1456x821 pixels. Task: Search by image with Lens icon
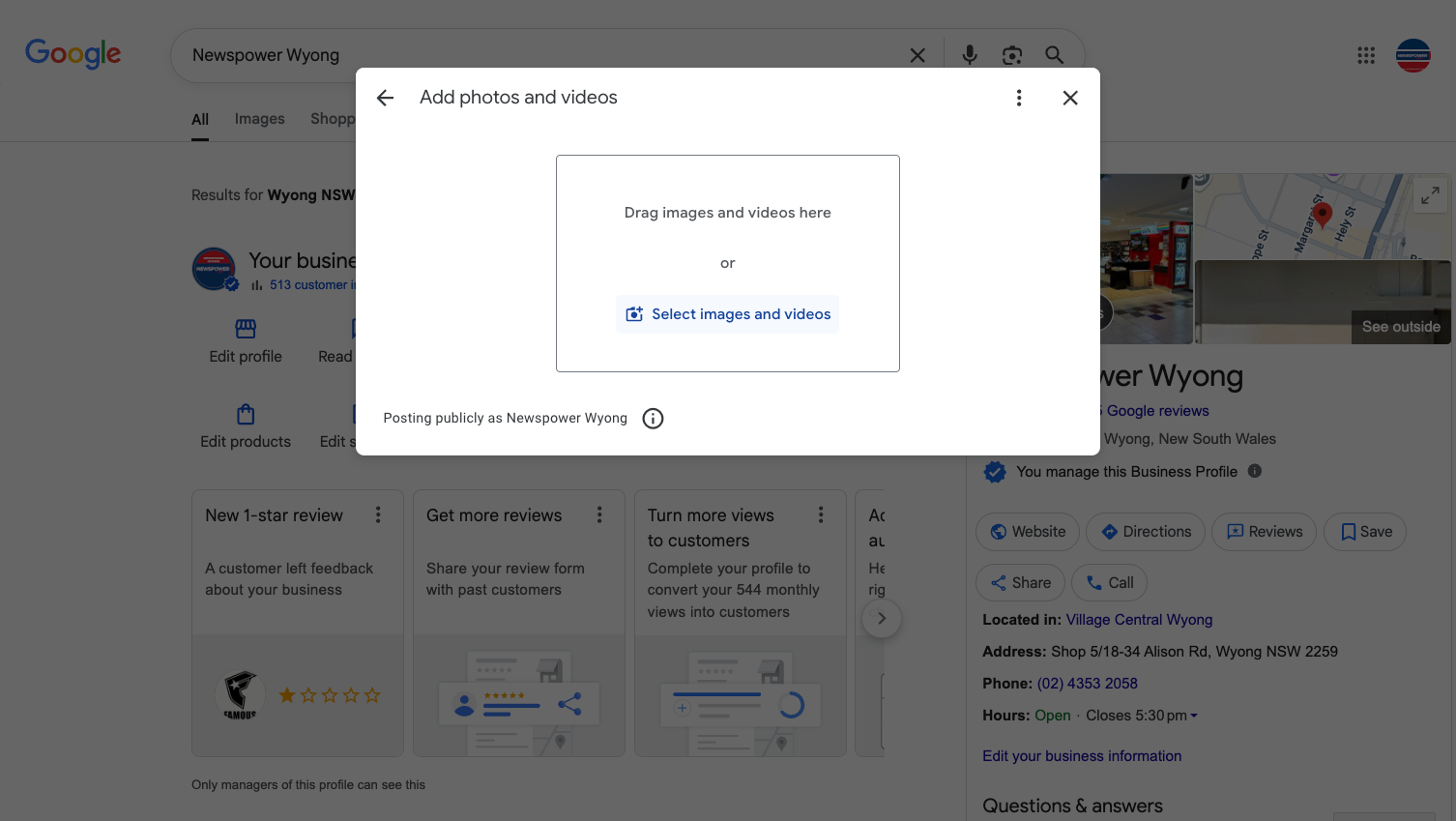(1012, 55)
